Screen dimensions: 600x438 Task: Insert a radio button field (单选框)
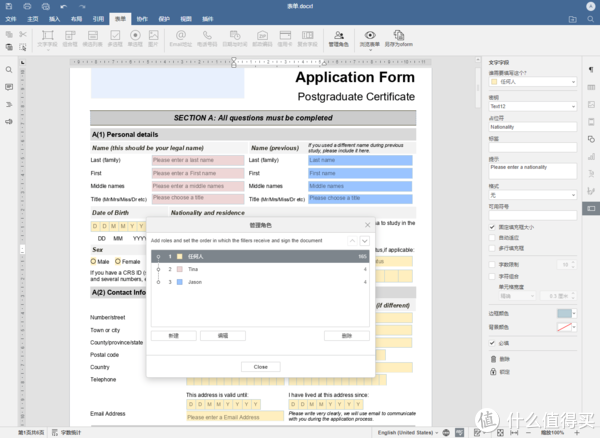[x=135, y=39]
